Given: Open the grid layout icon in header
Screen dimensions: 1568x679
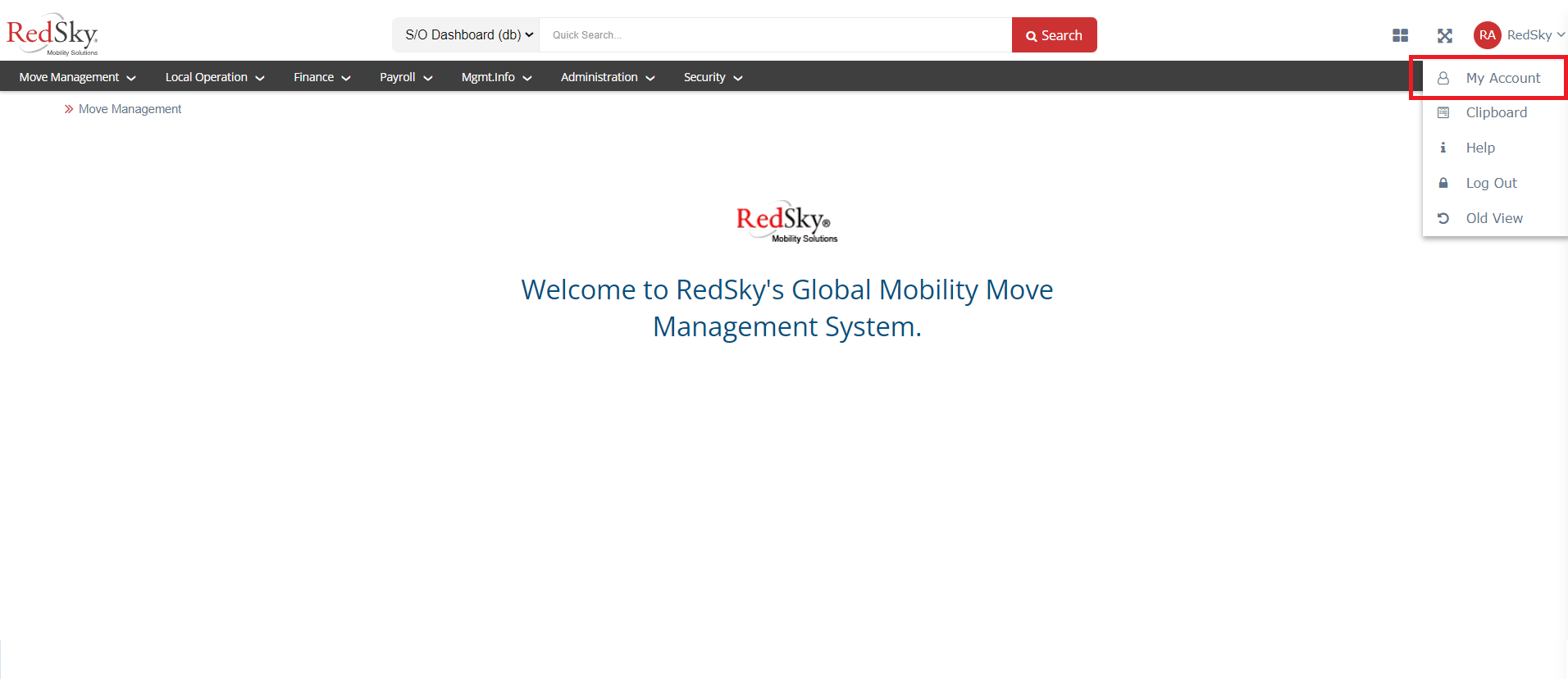Looking at the screenshot, I should pyautogui.click(x=1400, y=35).
